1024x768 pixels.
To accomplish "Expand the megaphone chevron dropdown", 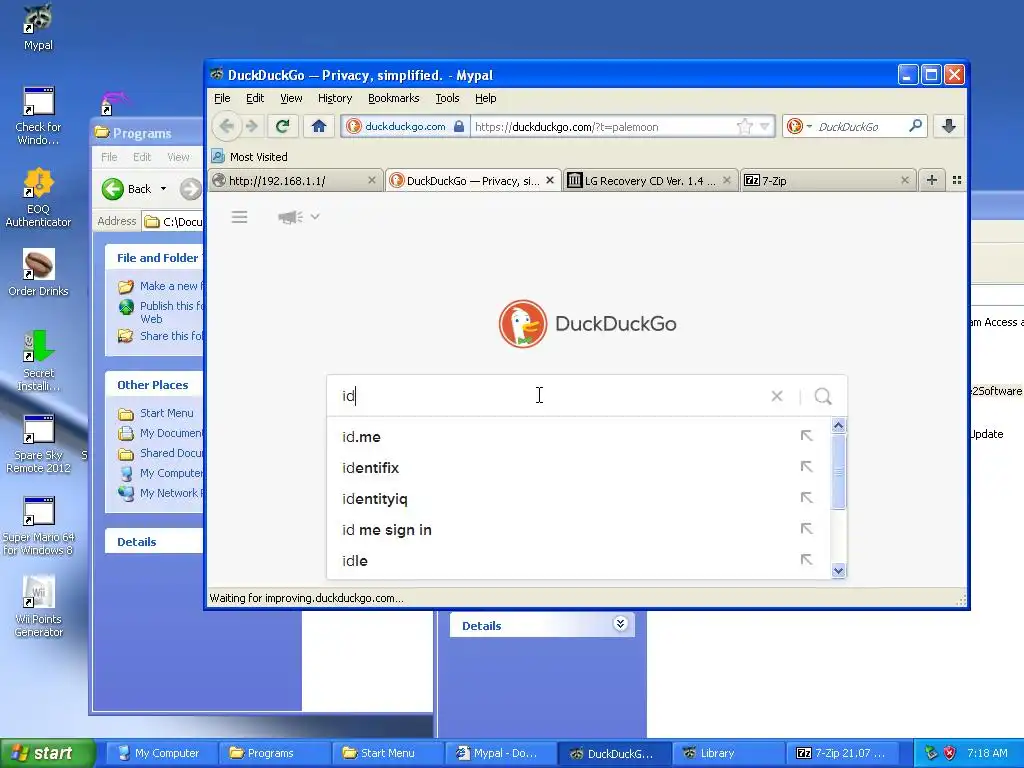I will (315, 217).
